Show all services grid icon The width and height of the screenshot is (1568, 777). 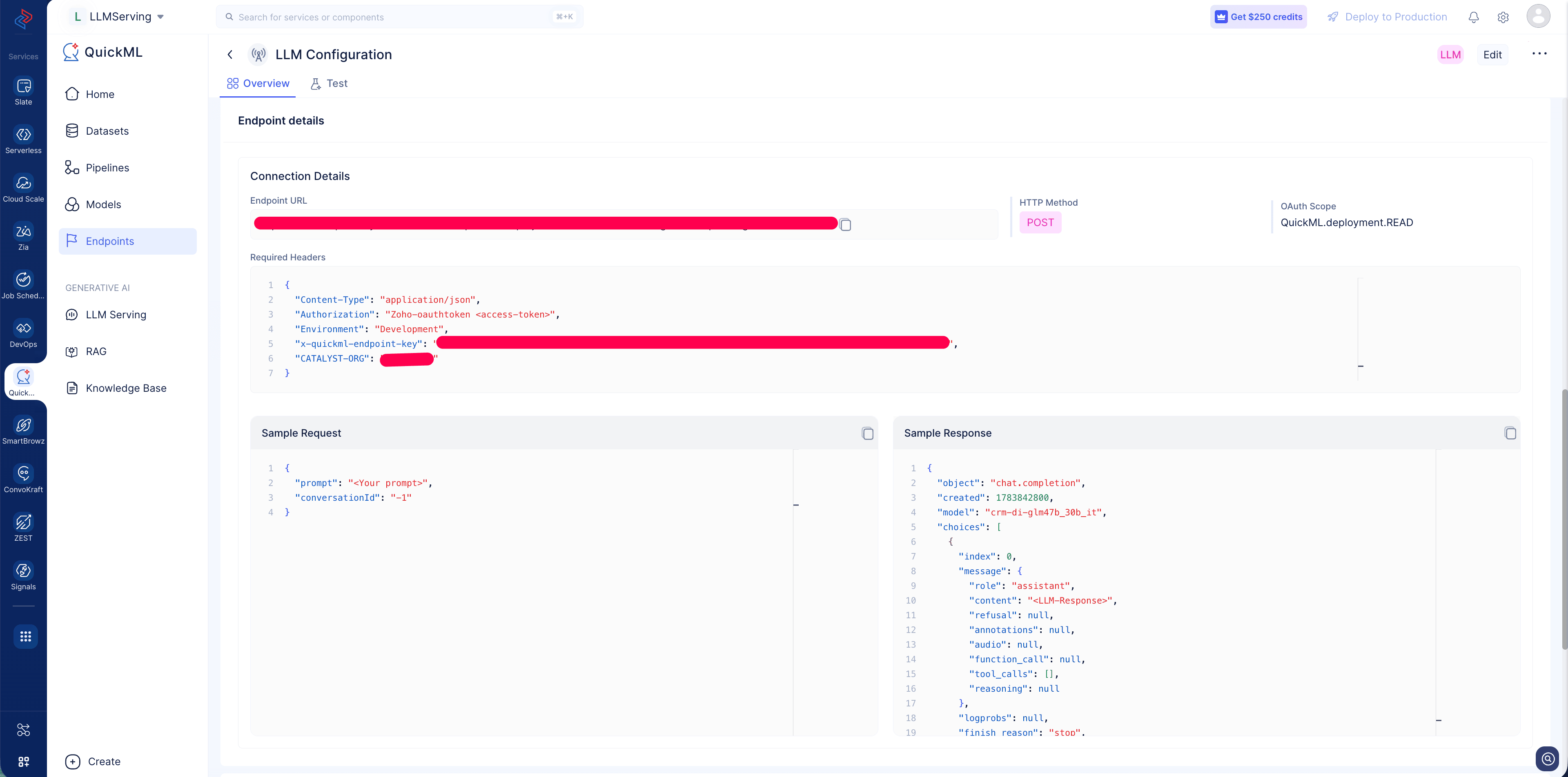(25, 637)
